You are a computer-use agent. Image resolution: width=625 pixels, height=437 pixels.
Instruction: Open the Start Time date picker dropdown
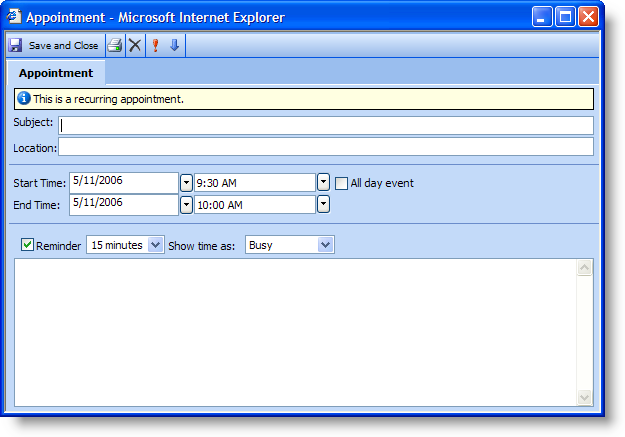pos(186,183)
